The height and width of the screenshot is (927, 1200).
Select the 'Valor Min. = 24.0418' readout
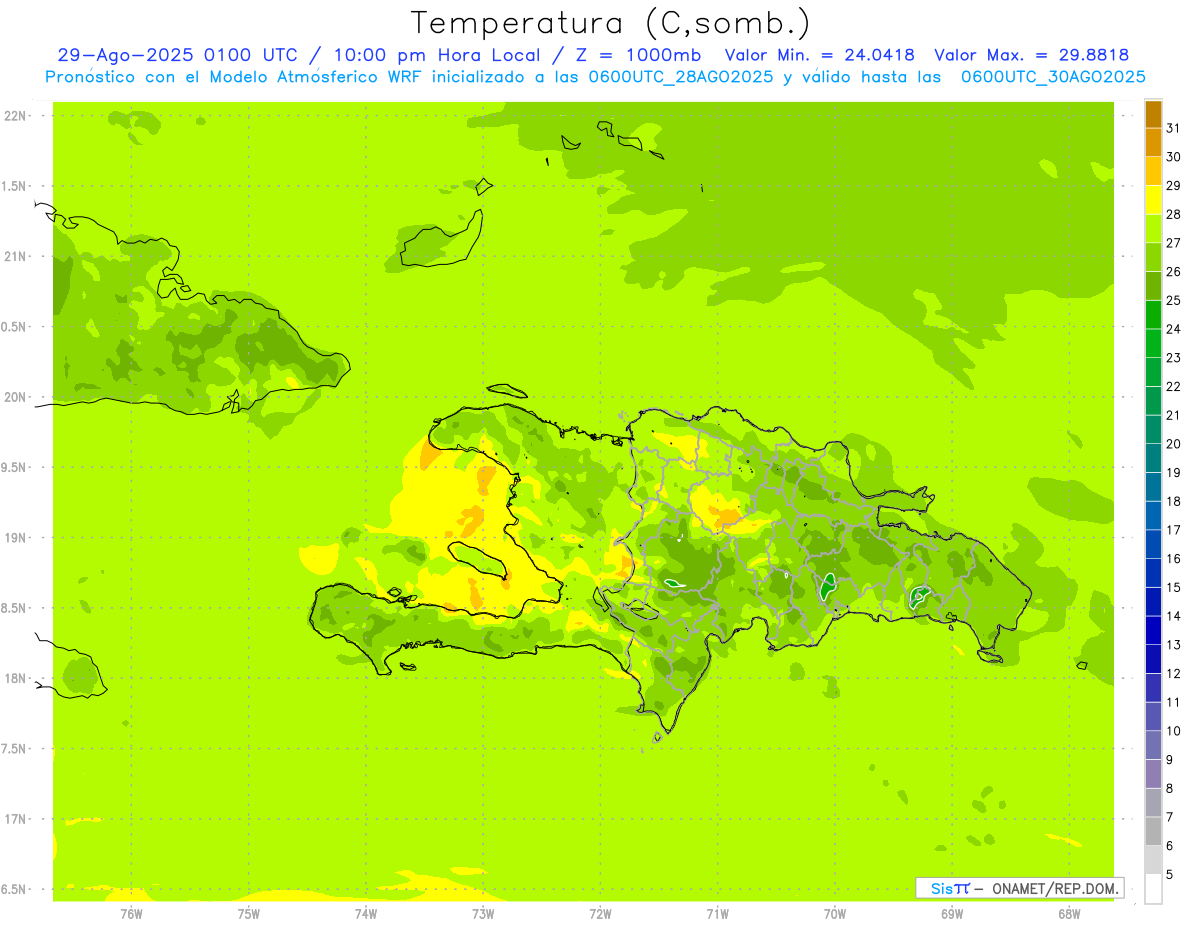click(x=819, y=55)
